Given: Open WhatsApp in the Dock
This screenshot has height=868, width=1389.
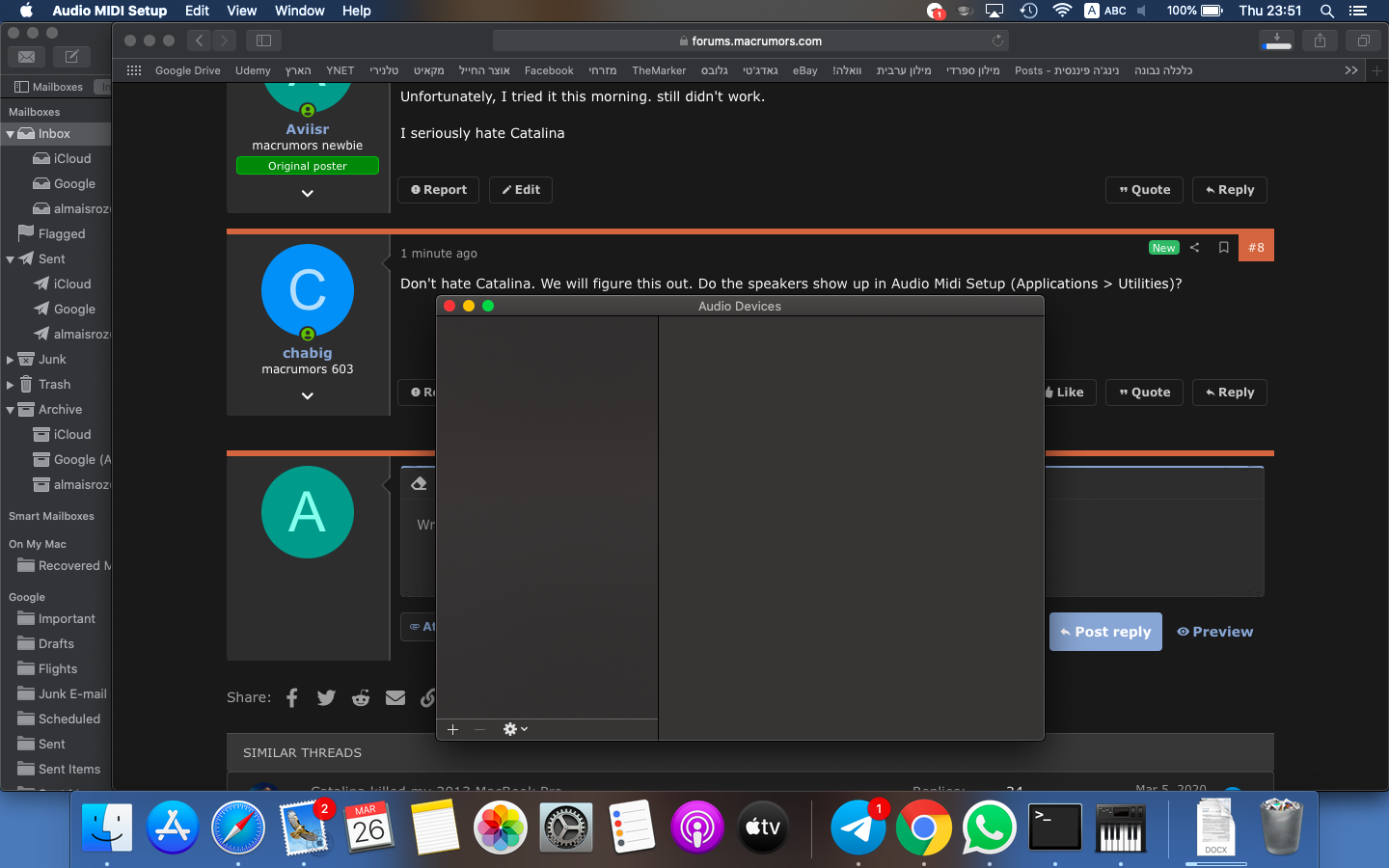Looking at the screenshot, I should [989, 827].
